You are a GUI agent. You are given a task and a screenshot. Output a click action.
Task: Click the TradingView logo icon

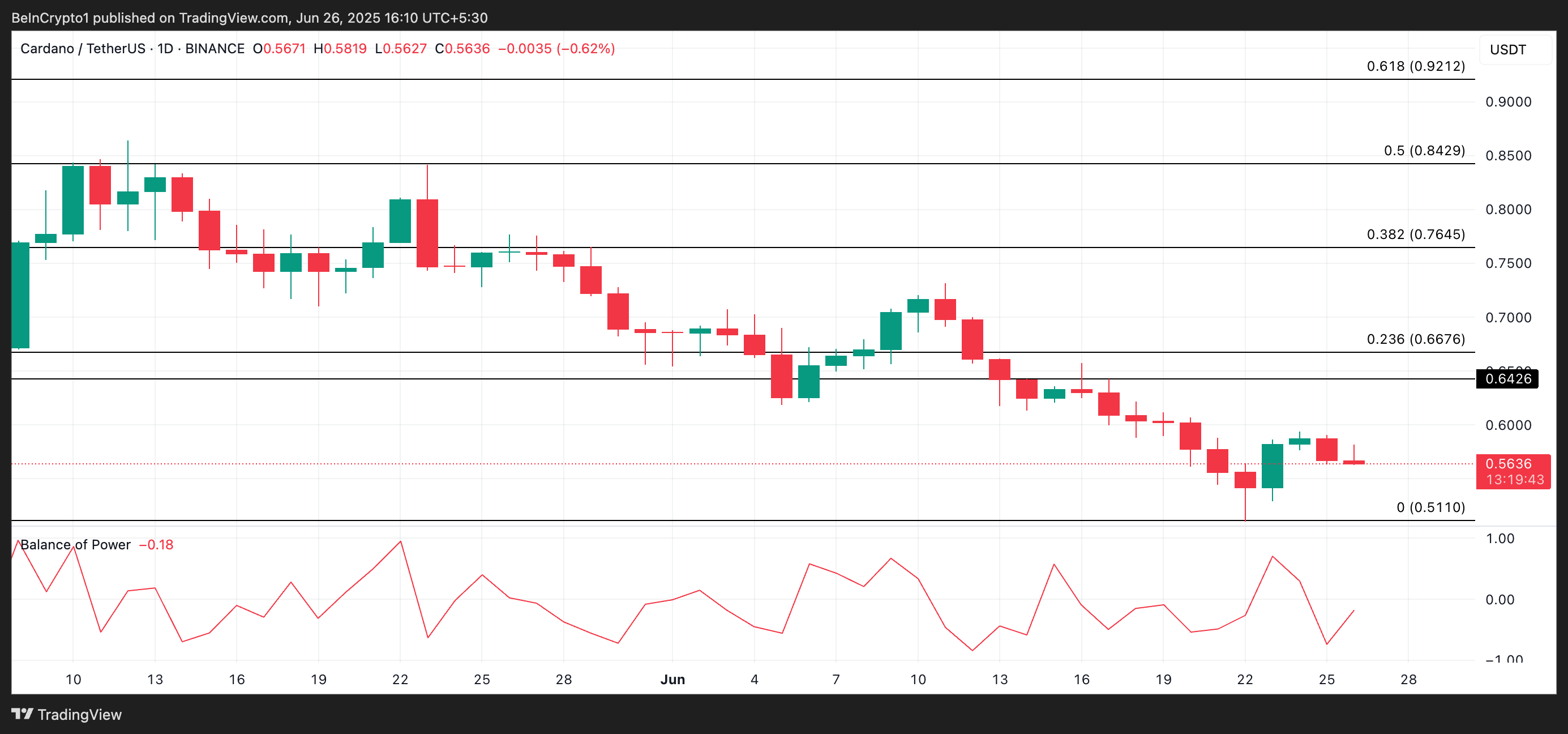[23, 713]
